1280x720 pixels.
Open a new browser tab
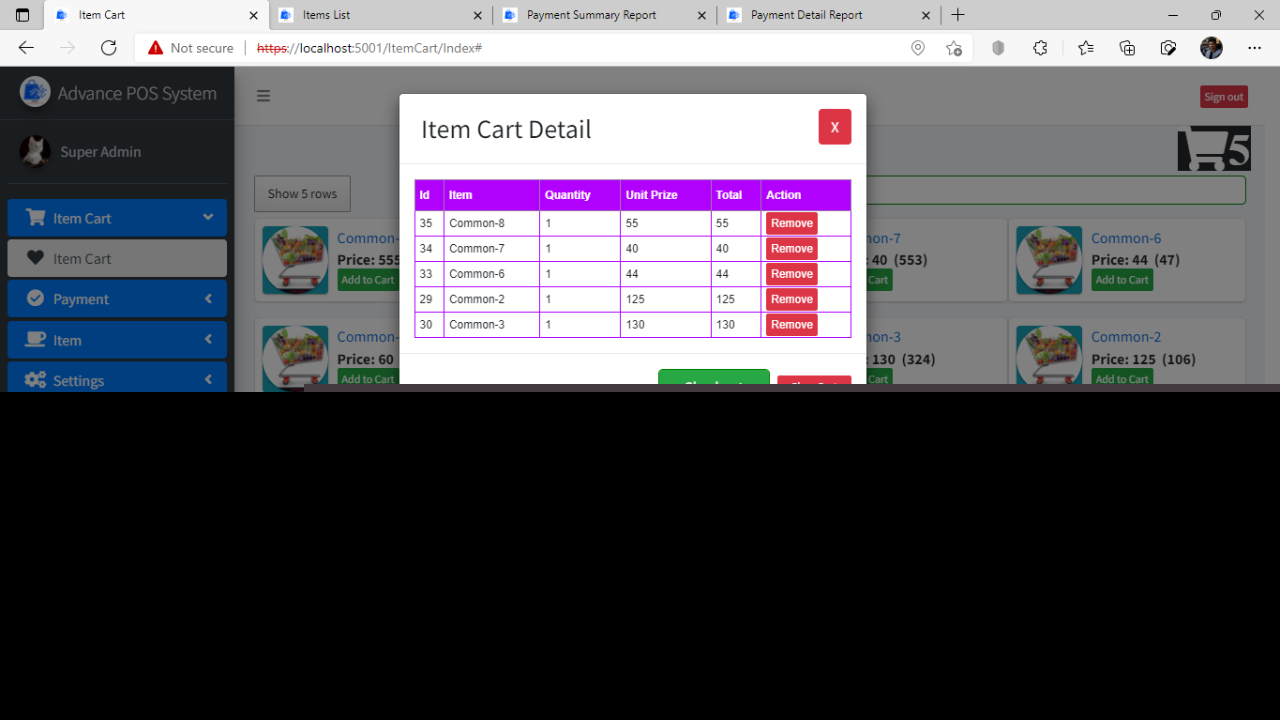click(958, 15)
